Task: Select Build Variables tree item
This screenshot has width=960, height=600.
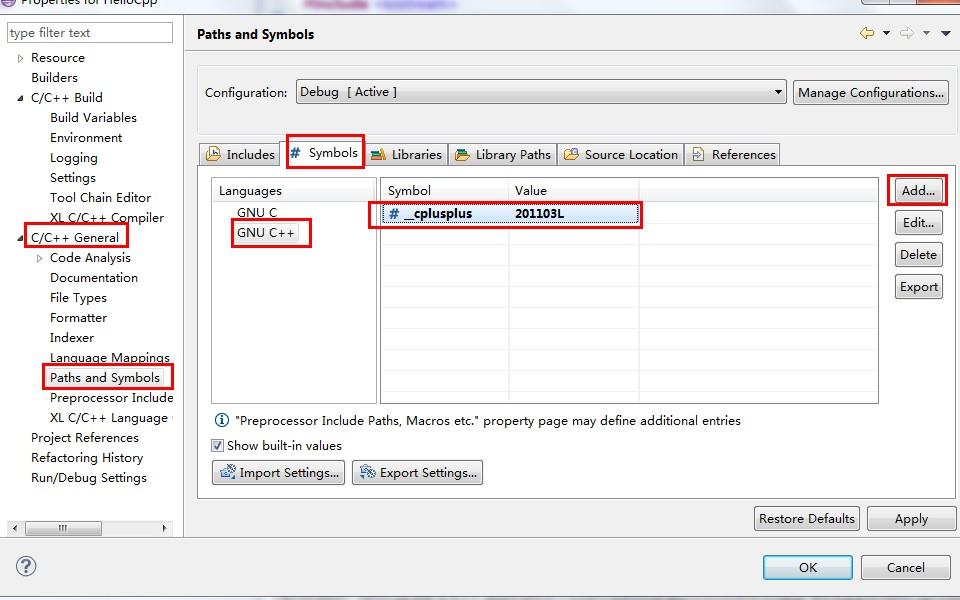Action: click(x=93, y=118)
